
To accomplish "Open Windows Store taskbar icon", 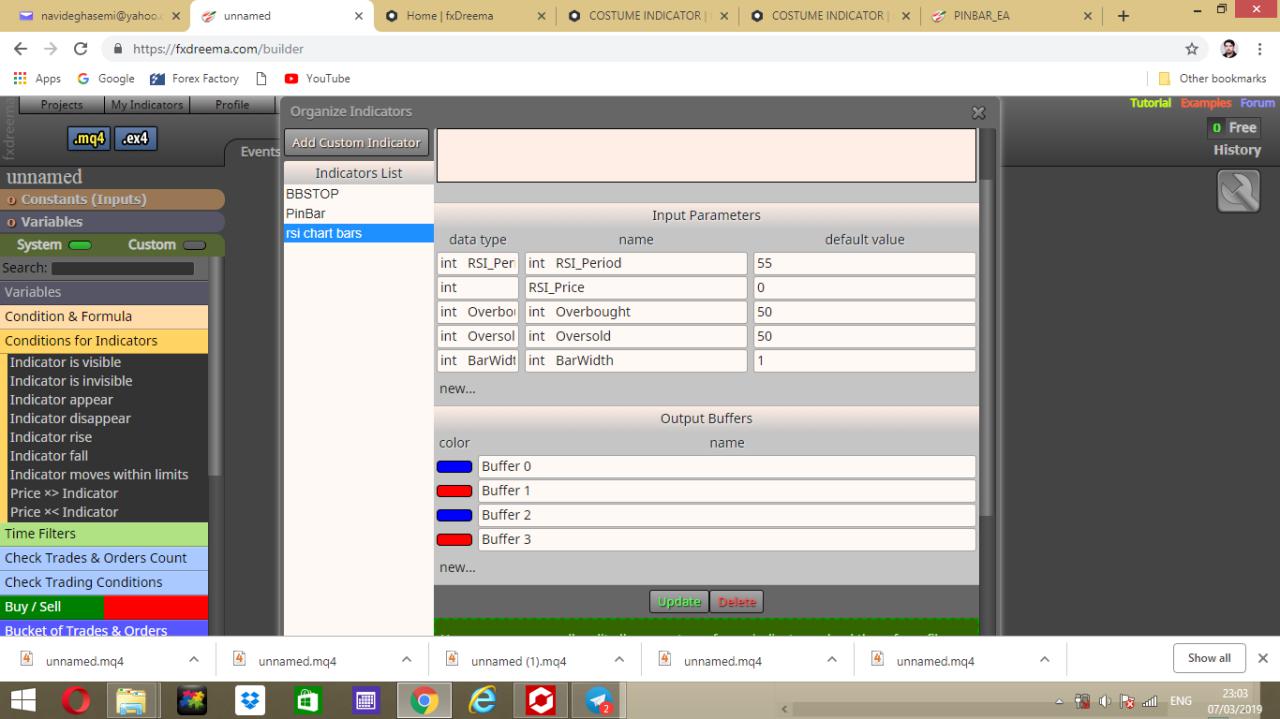I will click(308, 702).
